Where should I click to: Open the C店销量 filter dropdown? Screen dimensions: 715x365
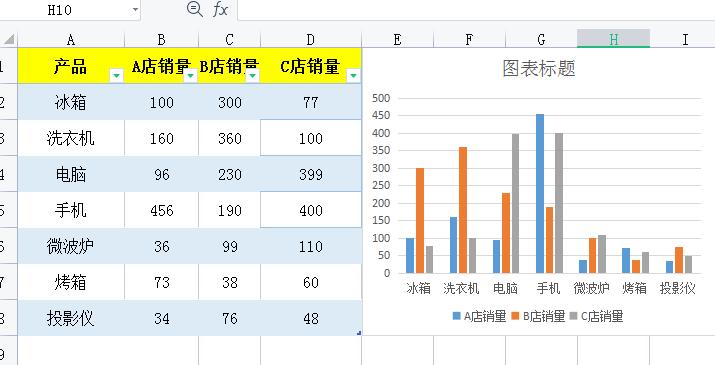tap(353, 76)
